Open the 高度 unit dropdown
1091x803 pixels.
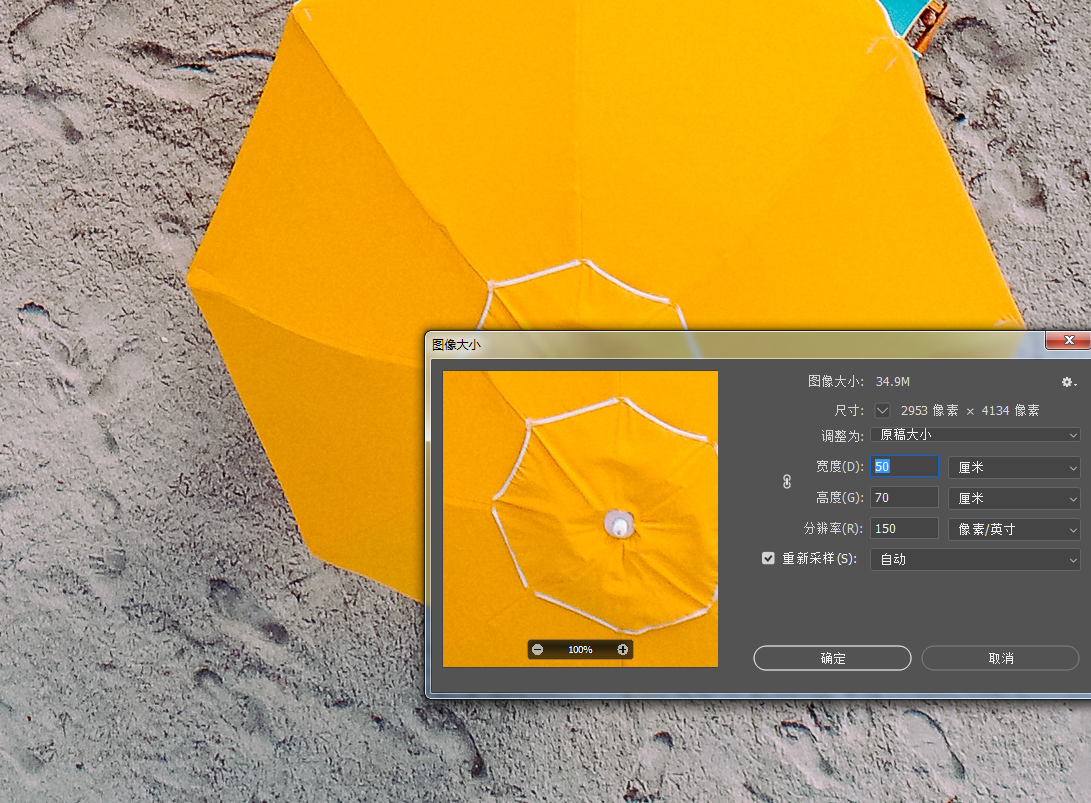click(x=1014, y=498)
